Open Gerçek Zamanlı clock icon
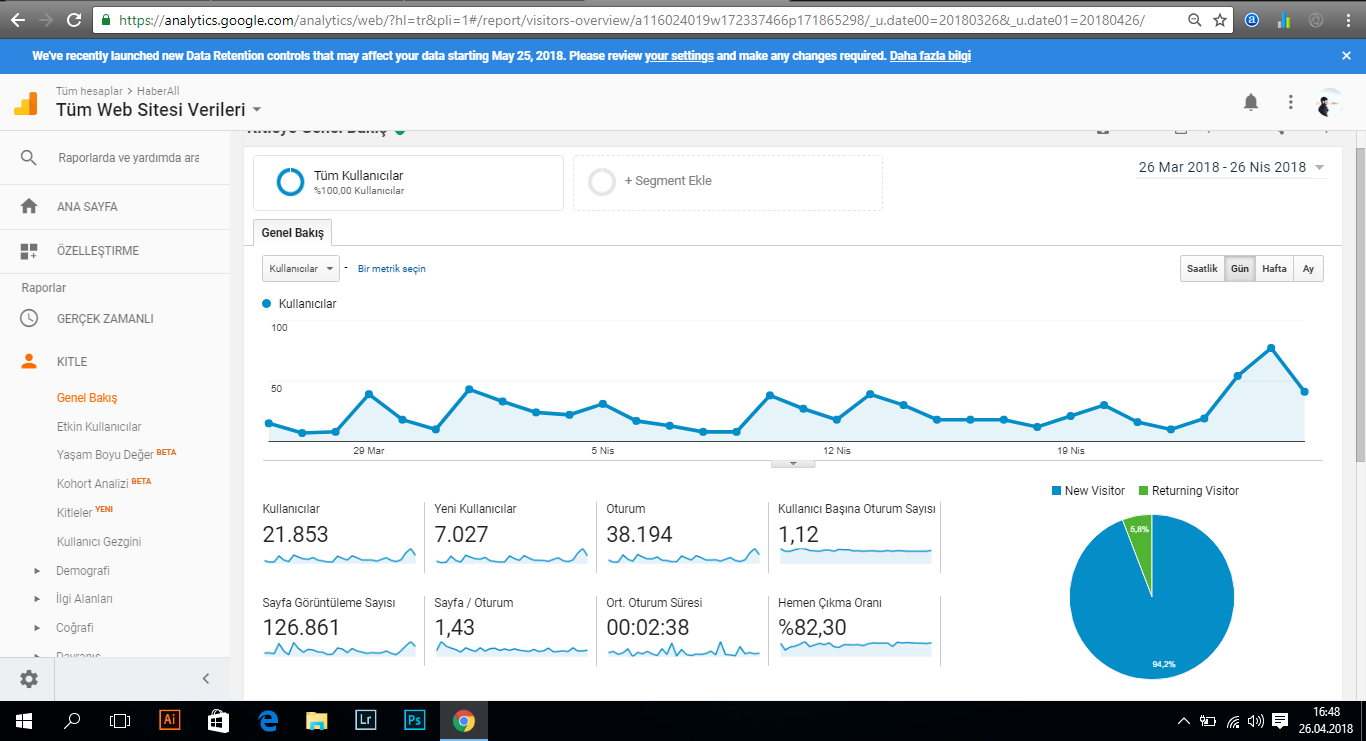This screenshot has height=741, width=1366. coord(29,318)
